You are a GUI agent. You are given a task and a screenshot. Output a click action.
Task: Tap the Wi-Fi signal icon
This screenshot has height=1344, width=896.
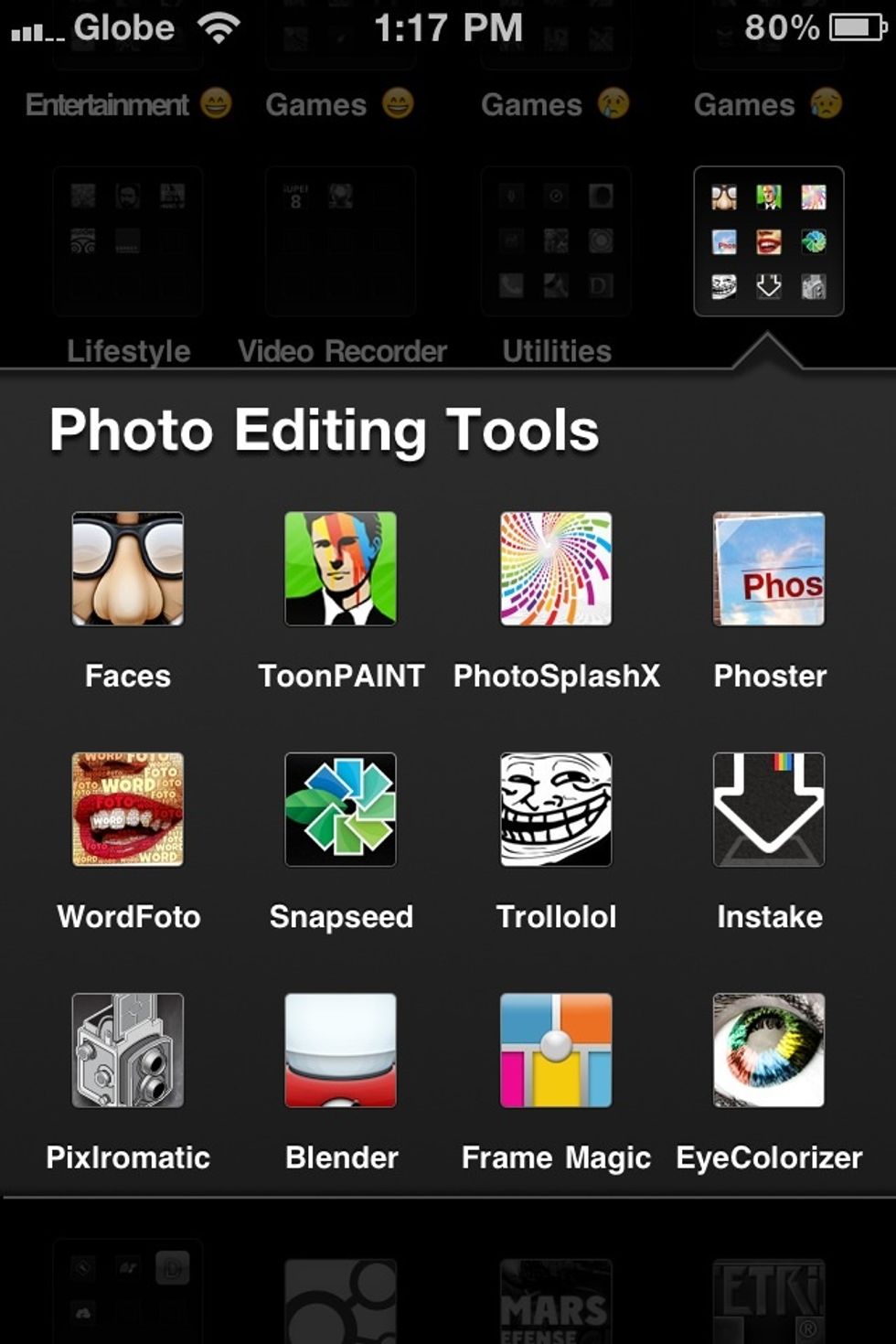click(x=219, y=27)
